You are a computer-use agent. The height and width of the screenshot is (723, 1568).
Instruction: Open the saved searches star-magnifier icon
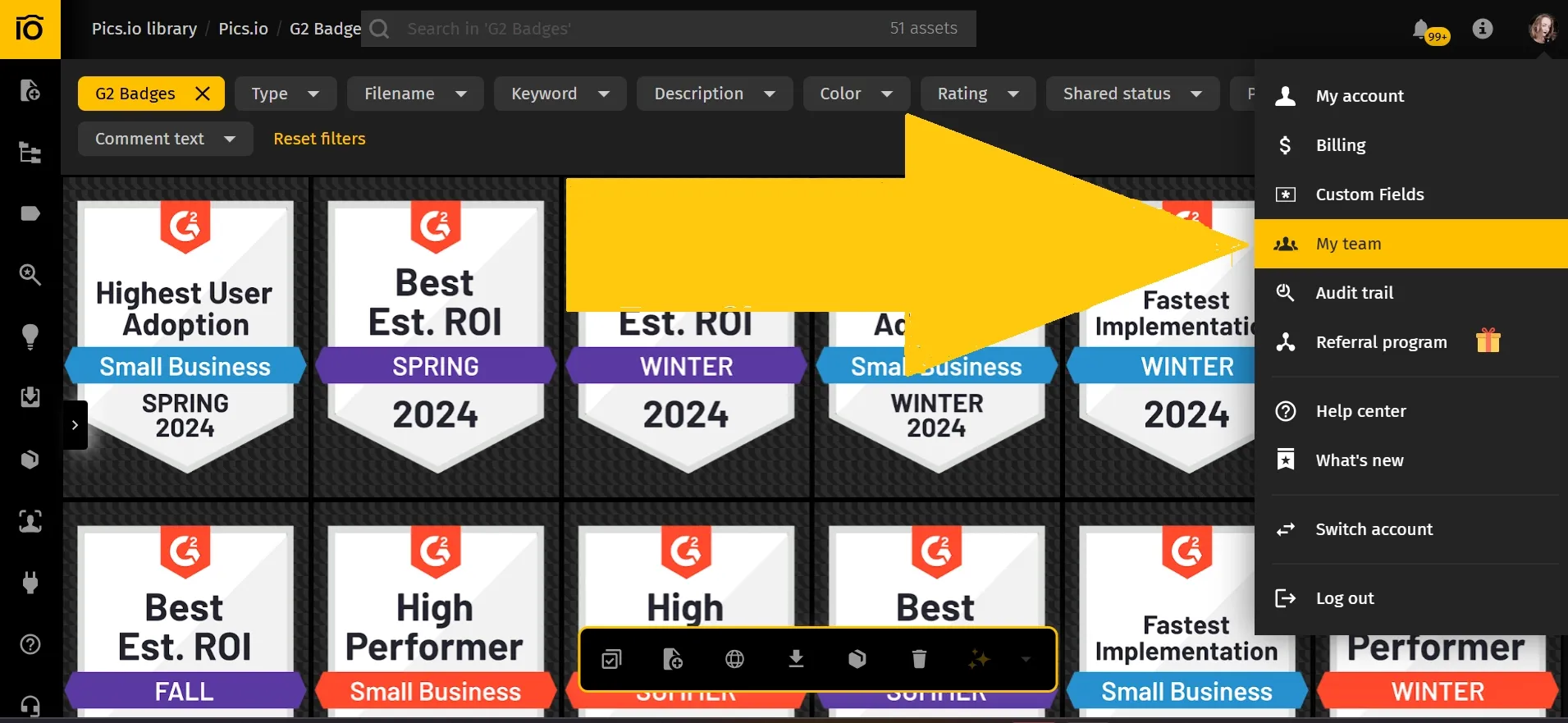pos(30,275)
